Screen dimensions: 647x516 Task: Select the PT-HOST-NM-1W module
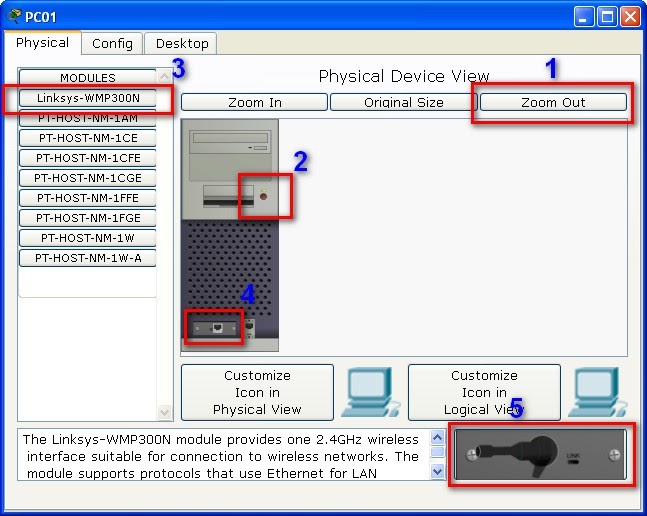[x=88, y=238]
